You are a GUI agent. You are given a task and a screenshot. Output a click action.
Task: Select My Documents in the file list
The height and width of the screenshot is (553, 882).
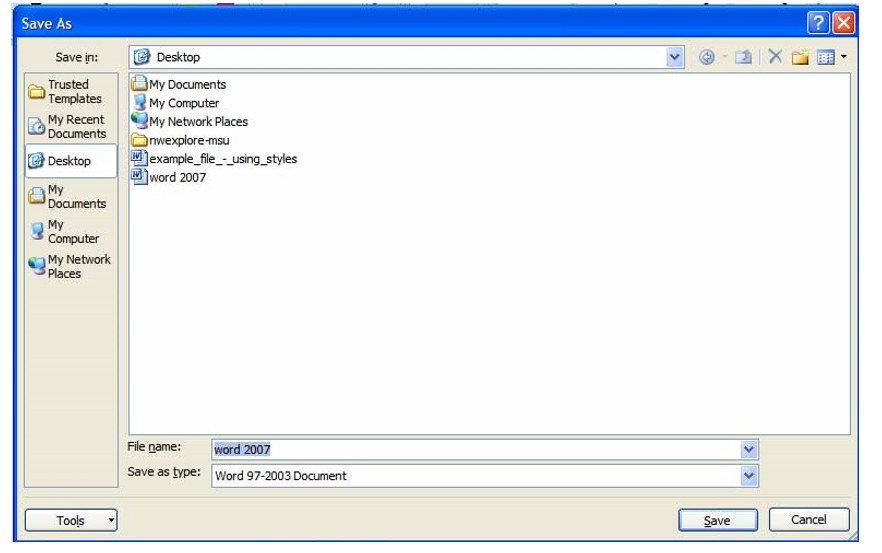coord(179,84)
